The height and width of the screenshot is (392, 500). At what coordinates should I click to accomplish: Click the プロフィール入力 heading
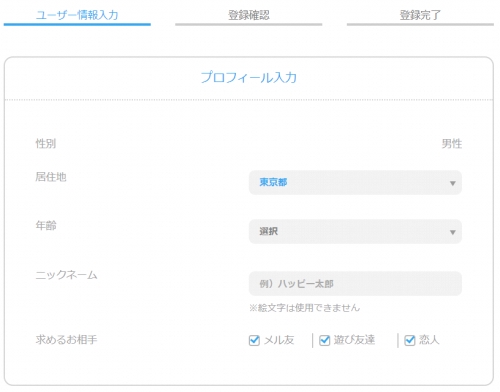pyautogui.click(x=249, y=77)
